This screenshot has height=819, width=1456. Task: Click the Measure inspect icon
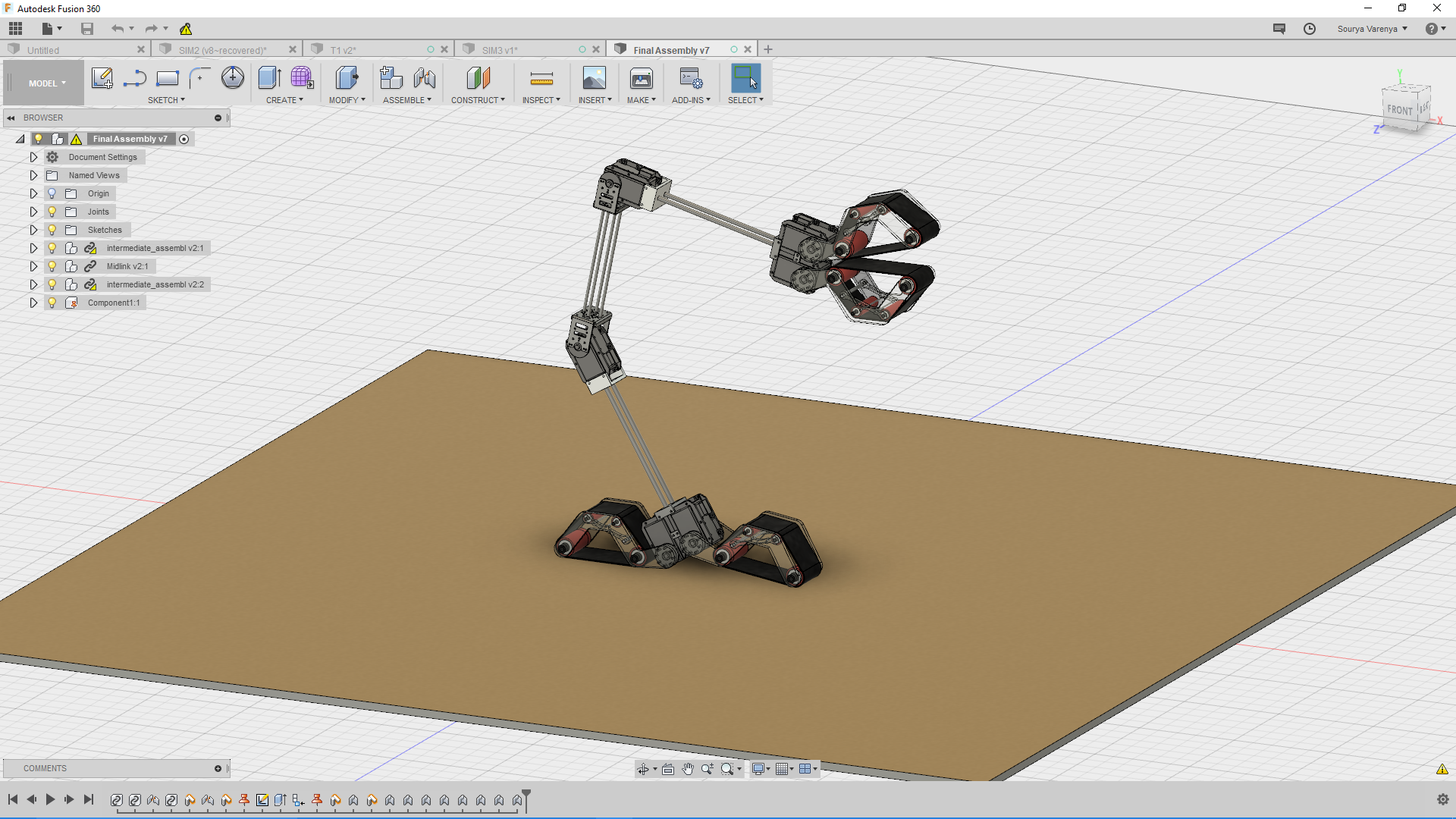click(x=541, y=78)
